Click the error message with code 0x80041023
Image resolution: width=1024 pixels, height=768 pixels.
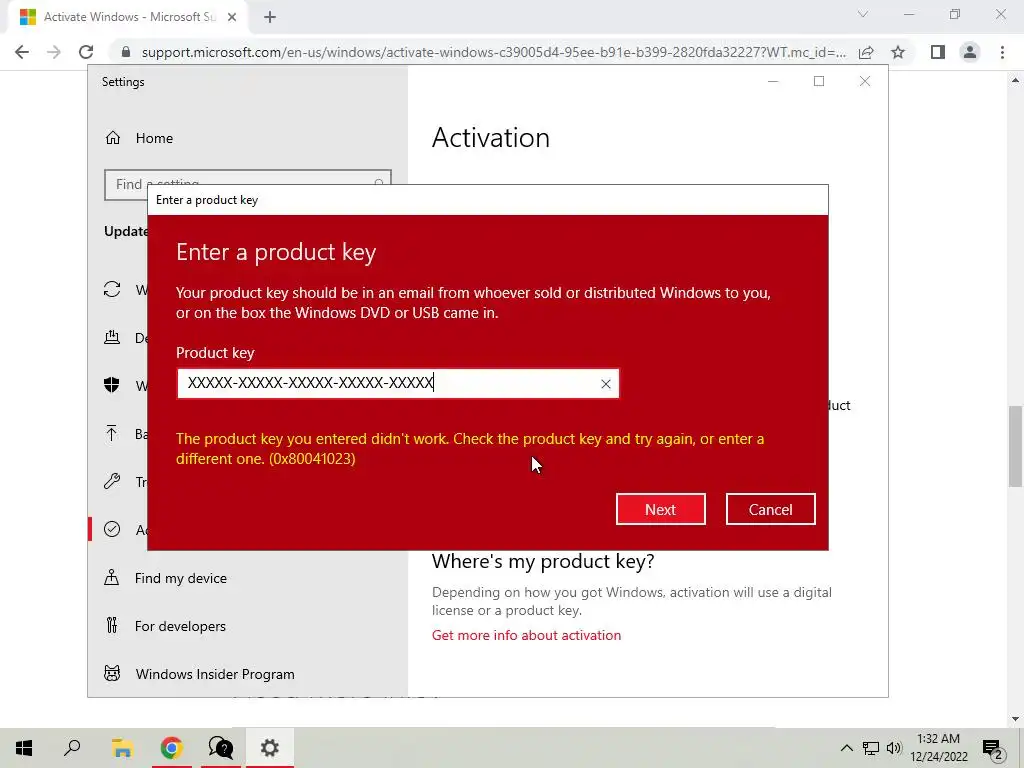[x=470, y=449]
